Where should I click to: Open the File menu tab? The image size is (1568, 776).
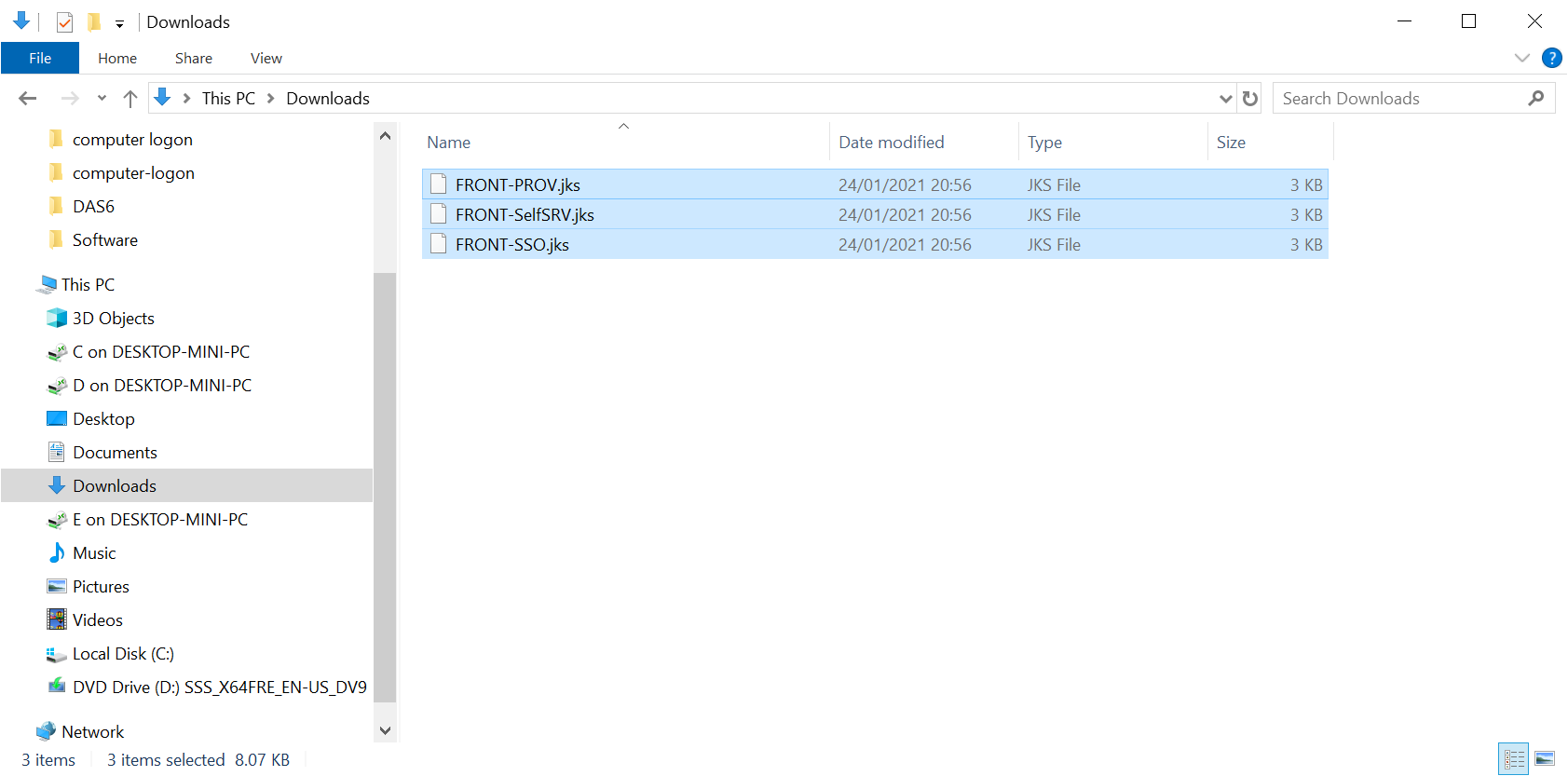[40, 58]
